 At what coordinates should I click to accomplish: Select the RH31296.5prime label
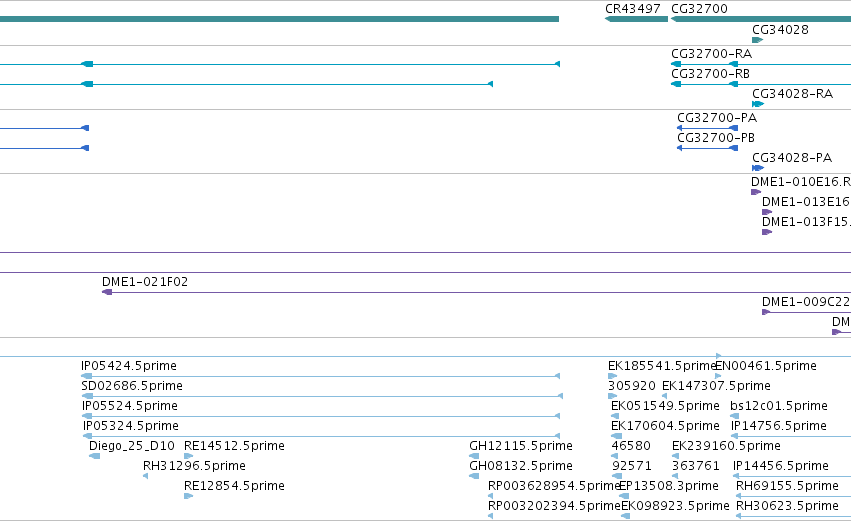[194, 466]
